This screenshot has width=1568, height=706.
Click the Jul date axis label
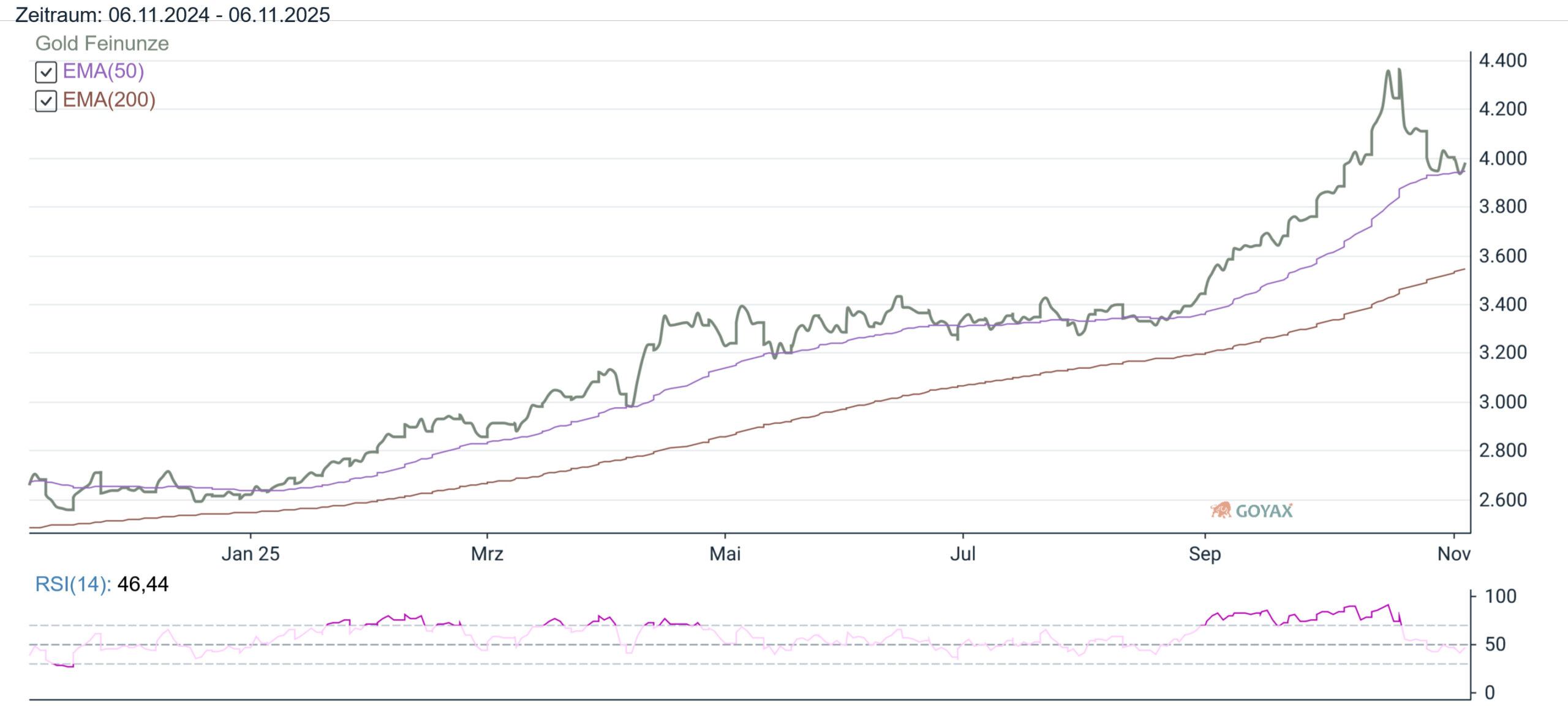[x=962, y=554]
